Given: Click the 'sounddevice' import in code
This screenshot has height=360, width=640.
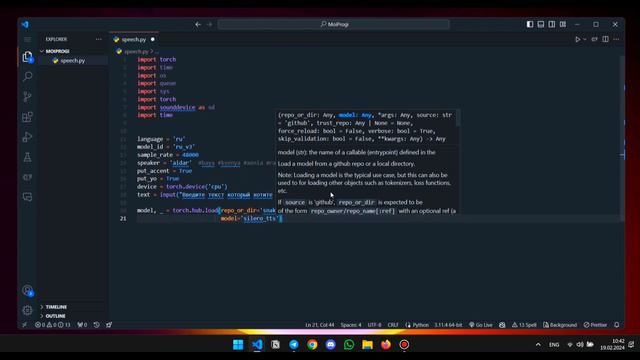Looking at the screenshot, I should click(x=178, y=107).
